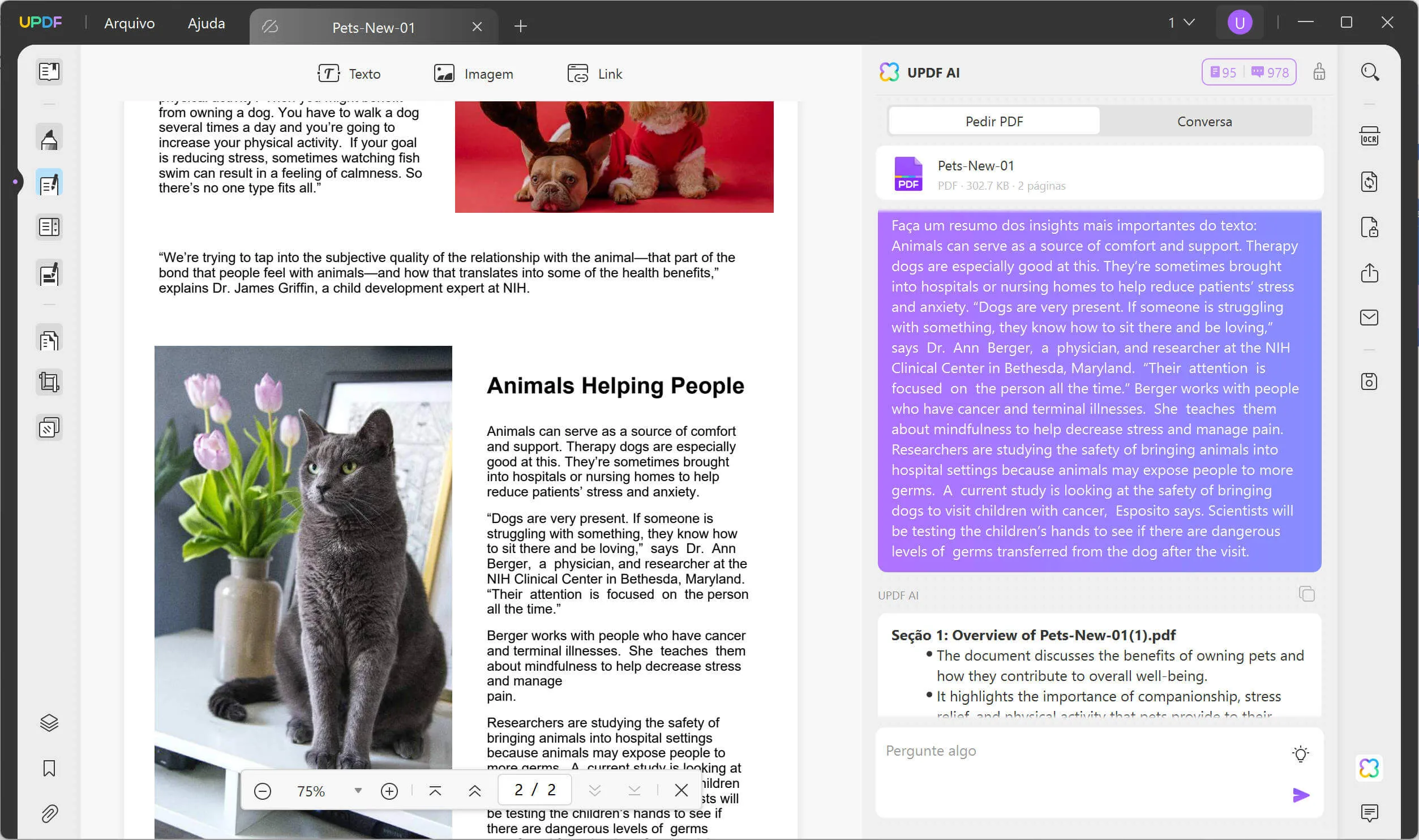Toggle the UPDF AI panel button
Viewport: 1419px width, 840px height.
[1369, 768]
